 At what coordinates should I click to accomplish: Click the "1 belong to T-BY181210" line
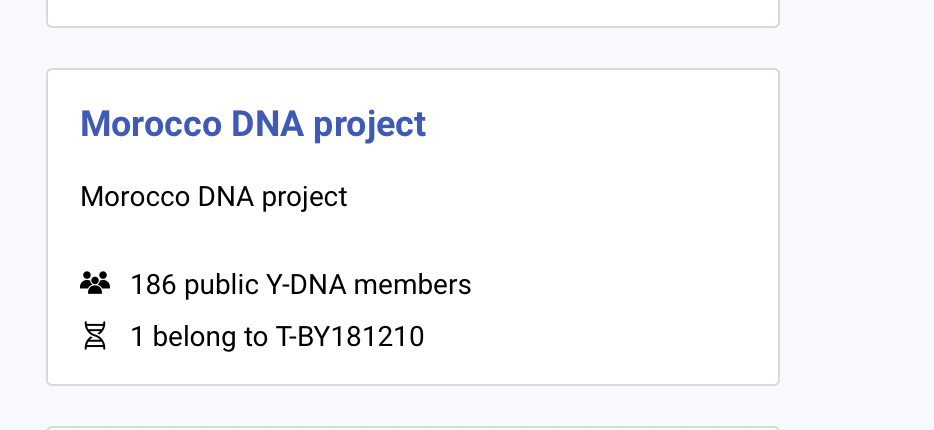click(x=277, y=337)
